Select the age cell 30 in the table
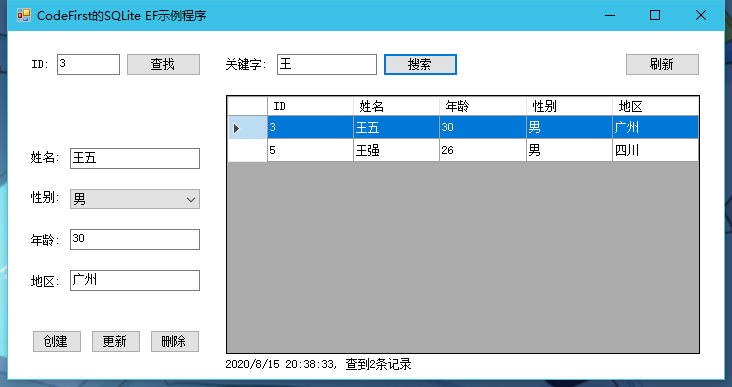Image resolution: width=732 pixels, height=387 pixels. [x=483, y=127]
